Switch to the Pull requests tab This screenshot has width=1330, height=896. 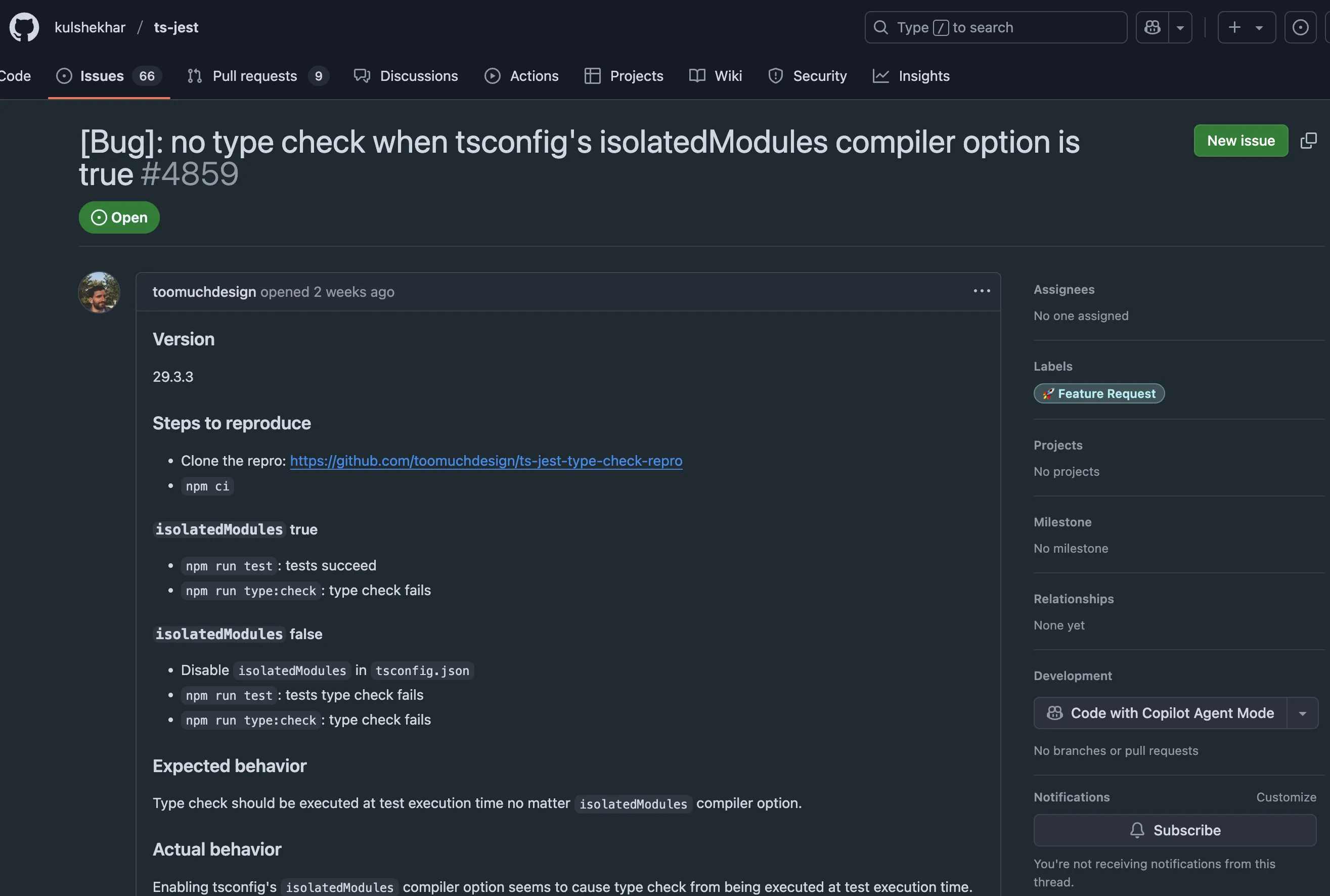point(258,76)
